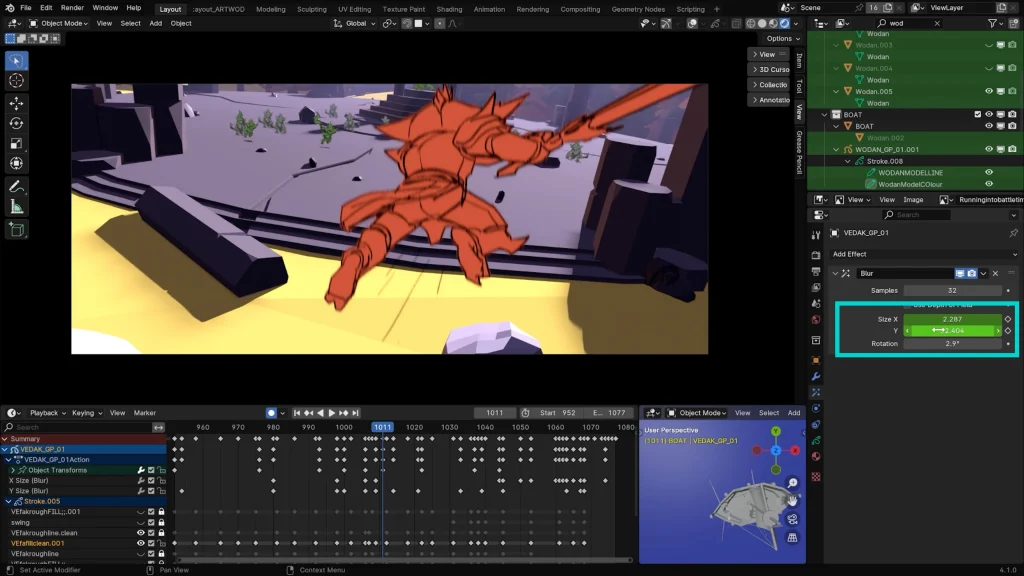The image size is (1024, 576).
Task: Remove the Blur effect with X button
Action: pos(995,274)
